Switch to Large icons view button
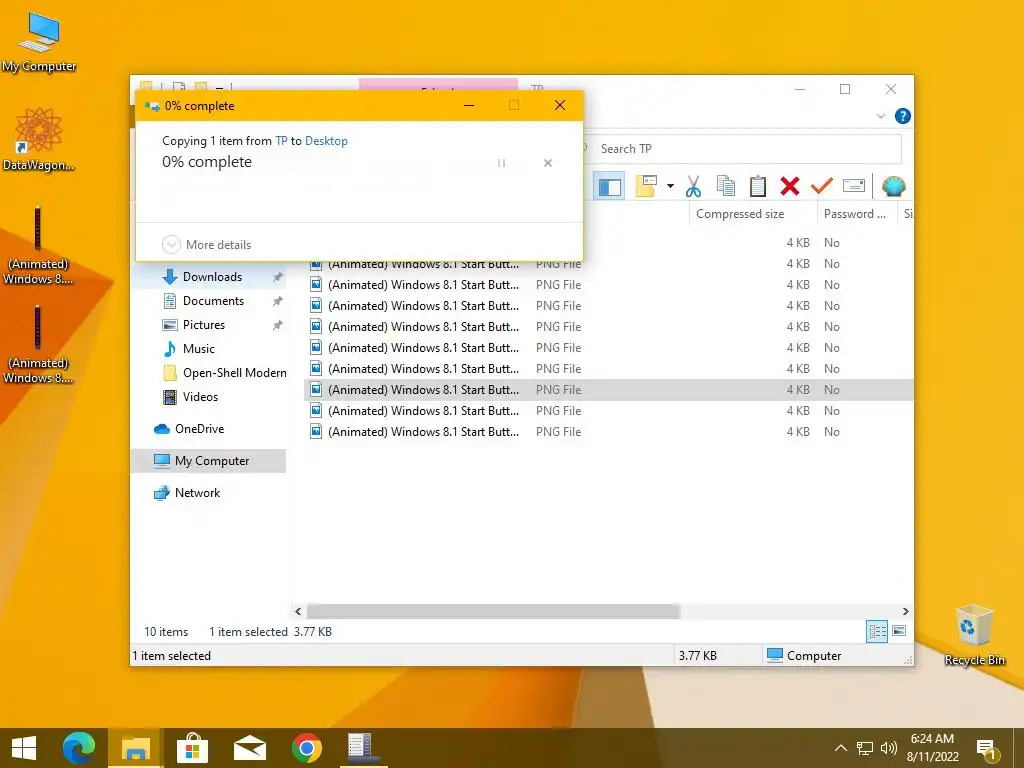1024x768 pixels. tap(899, 631)
